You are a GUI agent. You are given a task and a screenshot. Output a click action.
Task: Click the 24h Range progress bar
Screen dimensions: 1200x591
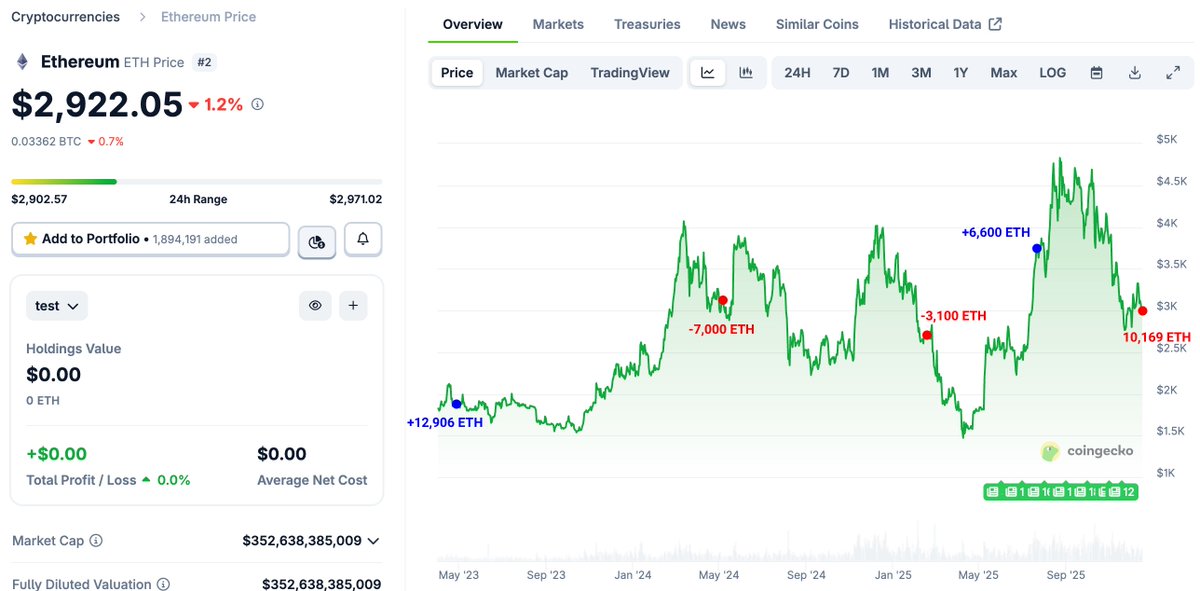click(x=196, y=182)
